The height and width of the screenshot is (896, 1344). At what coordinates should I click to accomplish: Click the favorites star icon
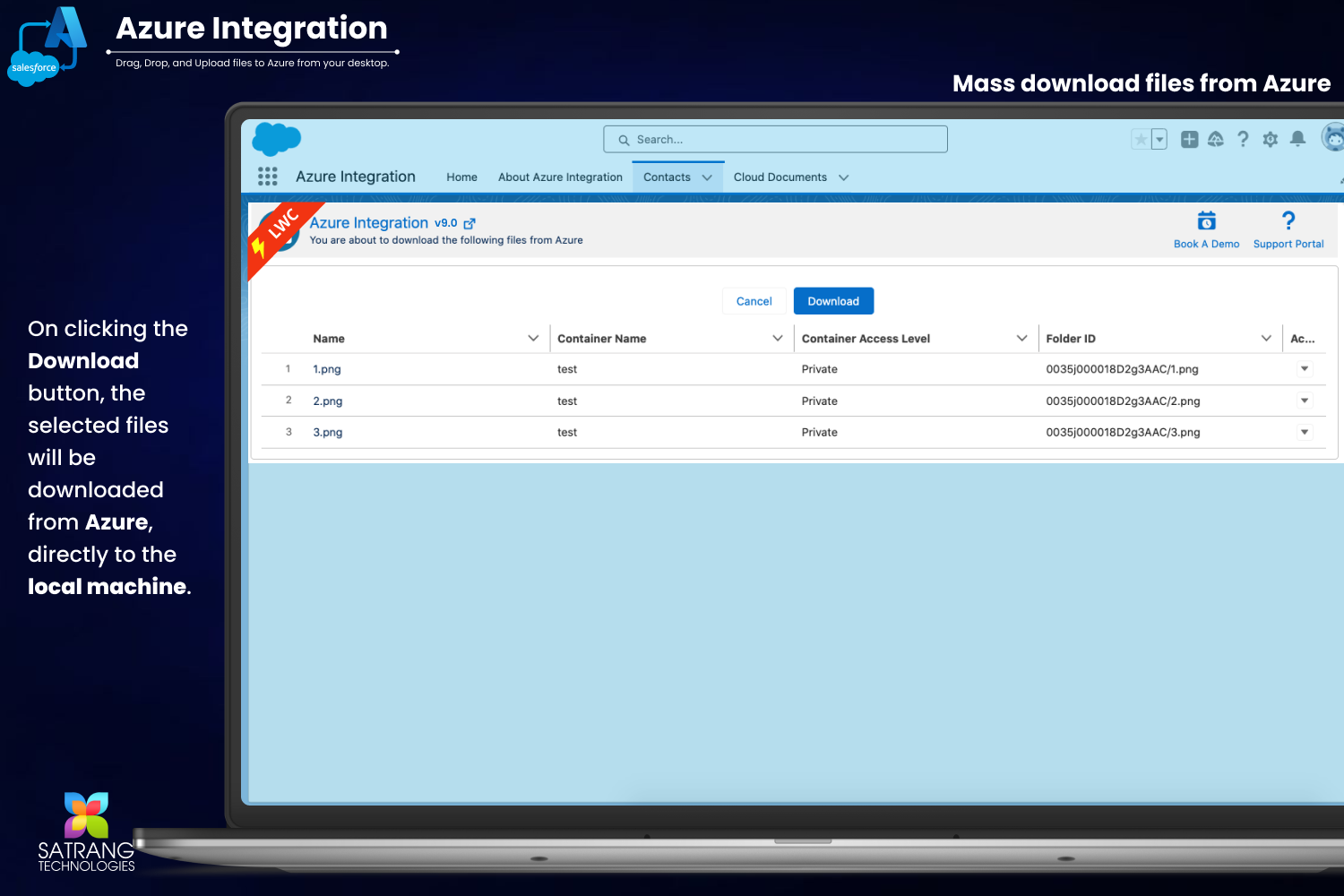click(1141, 139)
